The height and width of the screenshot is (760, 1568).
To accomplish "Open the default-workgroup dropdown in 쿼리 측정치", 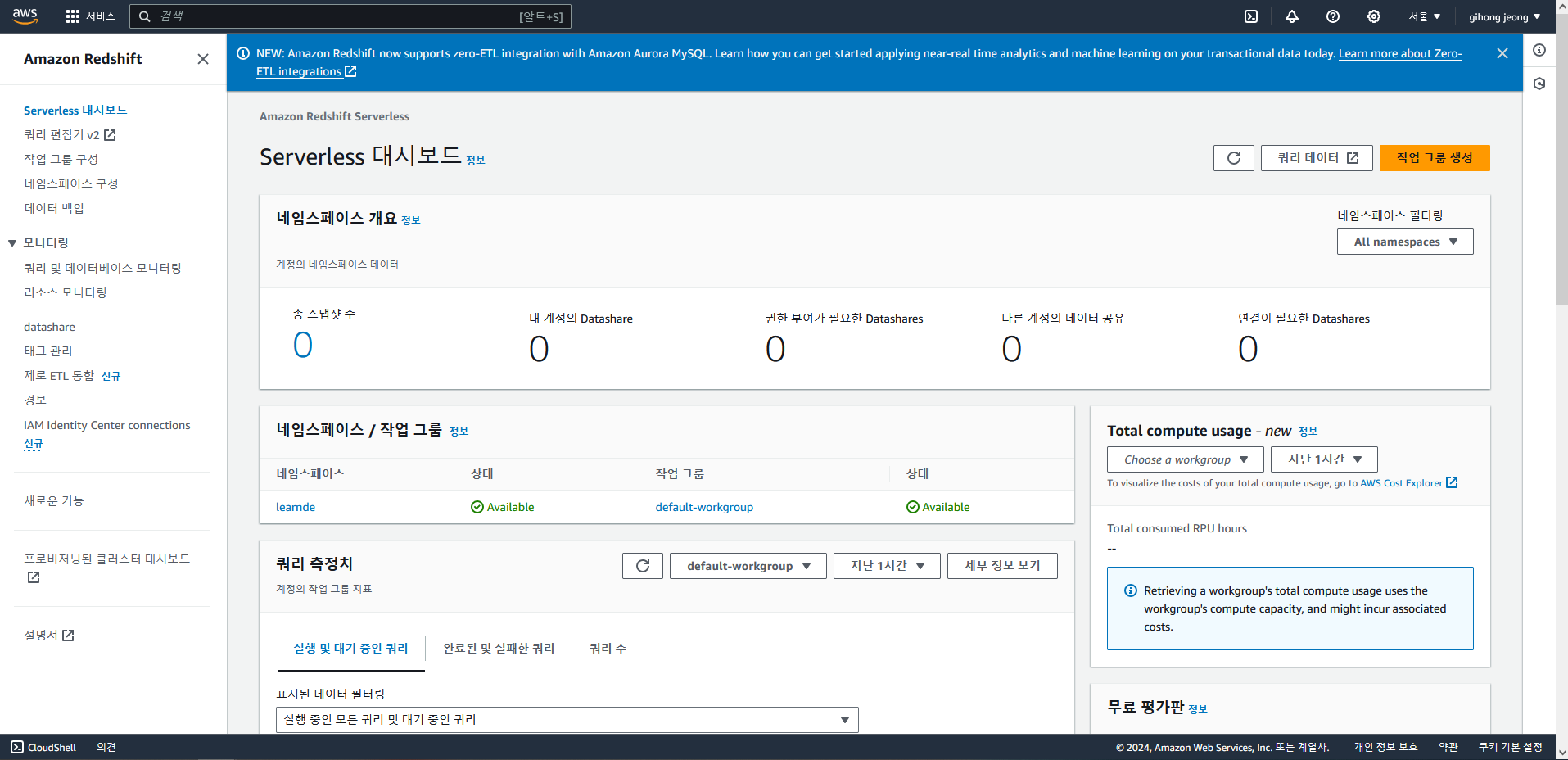I will 748,566.
